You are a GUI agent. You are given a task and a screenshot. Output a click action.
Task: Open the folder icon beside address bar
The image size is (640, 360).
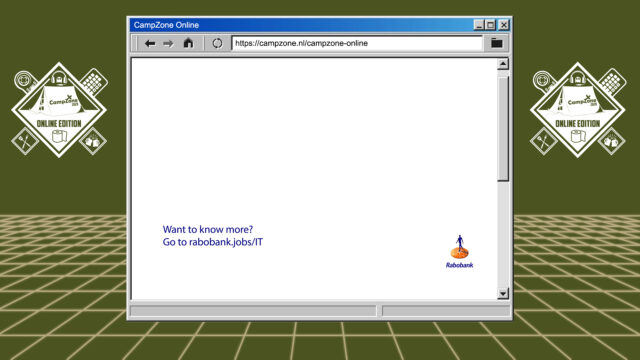pos(496,43)
